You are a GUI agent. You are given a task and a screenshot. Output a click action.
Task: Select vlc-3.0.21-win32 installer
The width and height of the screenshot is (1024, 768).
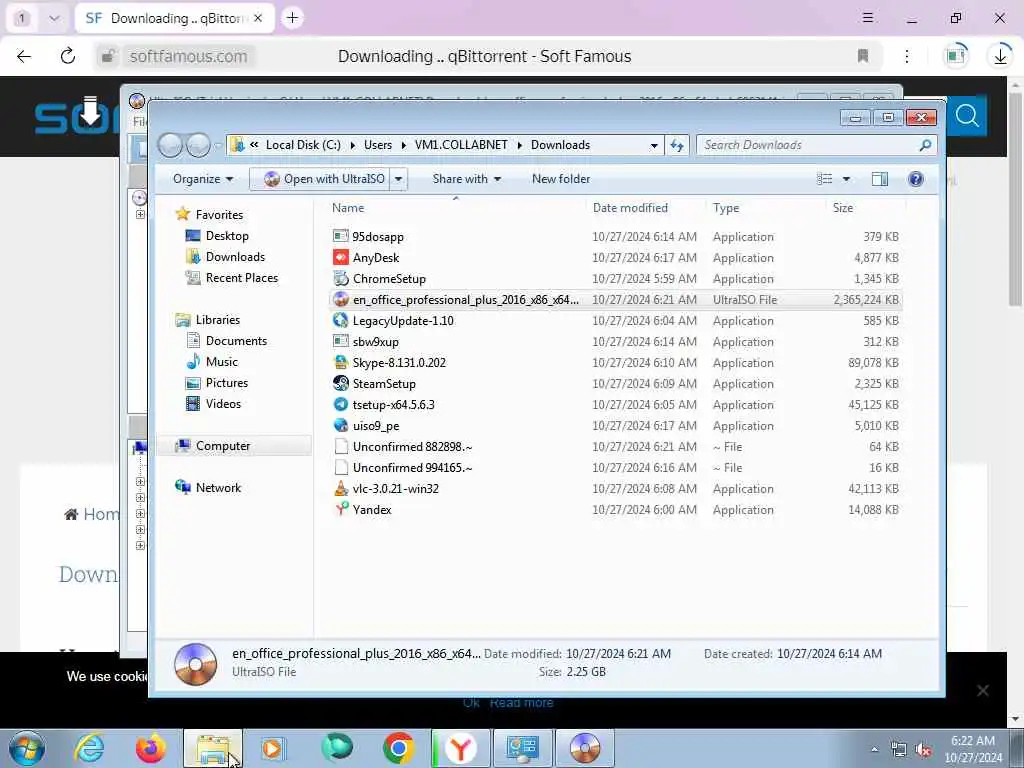click(615, 488)
